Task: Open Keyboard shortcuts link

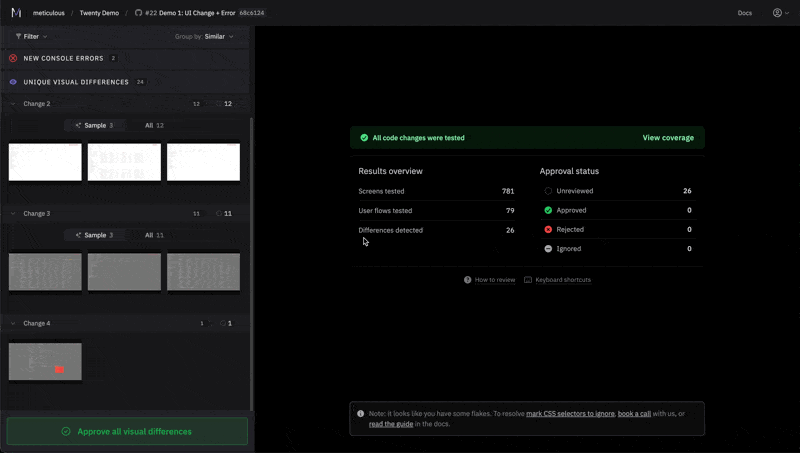Action: (x=563, y=280)
